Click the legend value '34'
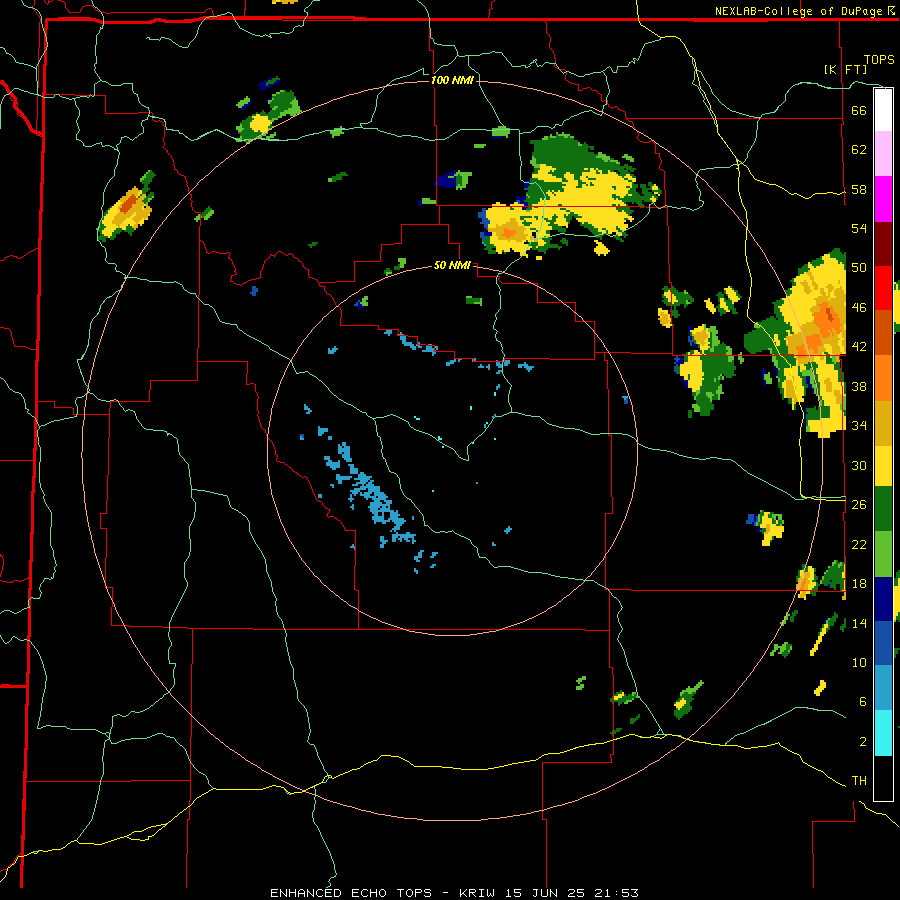Image resolution: width=900 pixels, height=900 pixels. coord(859,425)
